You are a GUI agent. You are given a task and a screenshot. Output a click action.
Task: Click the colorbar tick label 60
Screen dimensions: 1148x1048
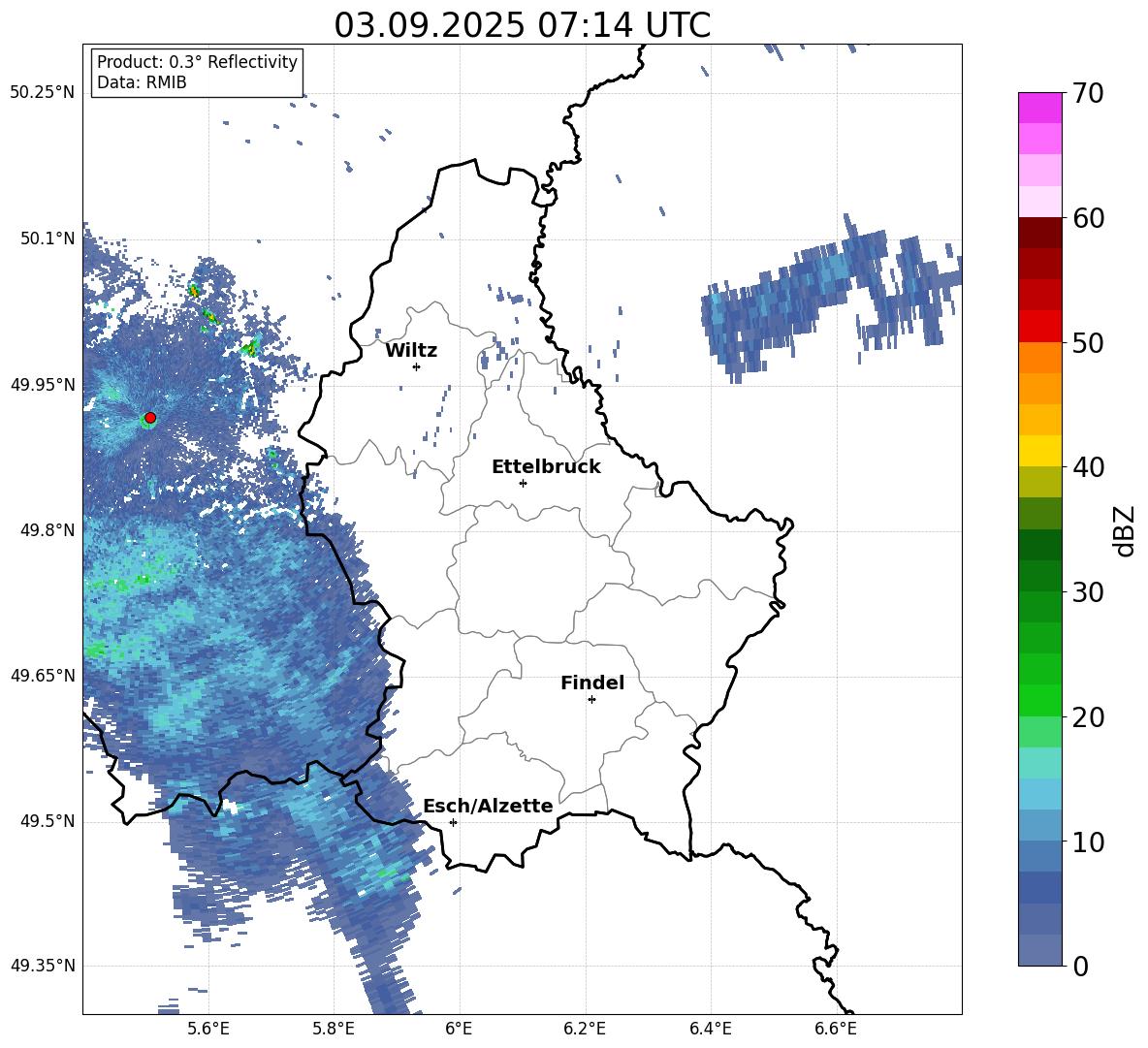point(1088,218)
